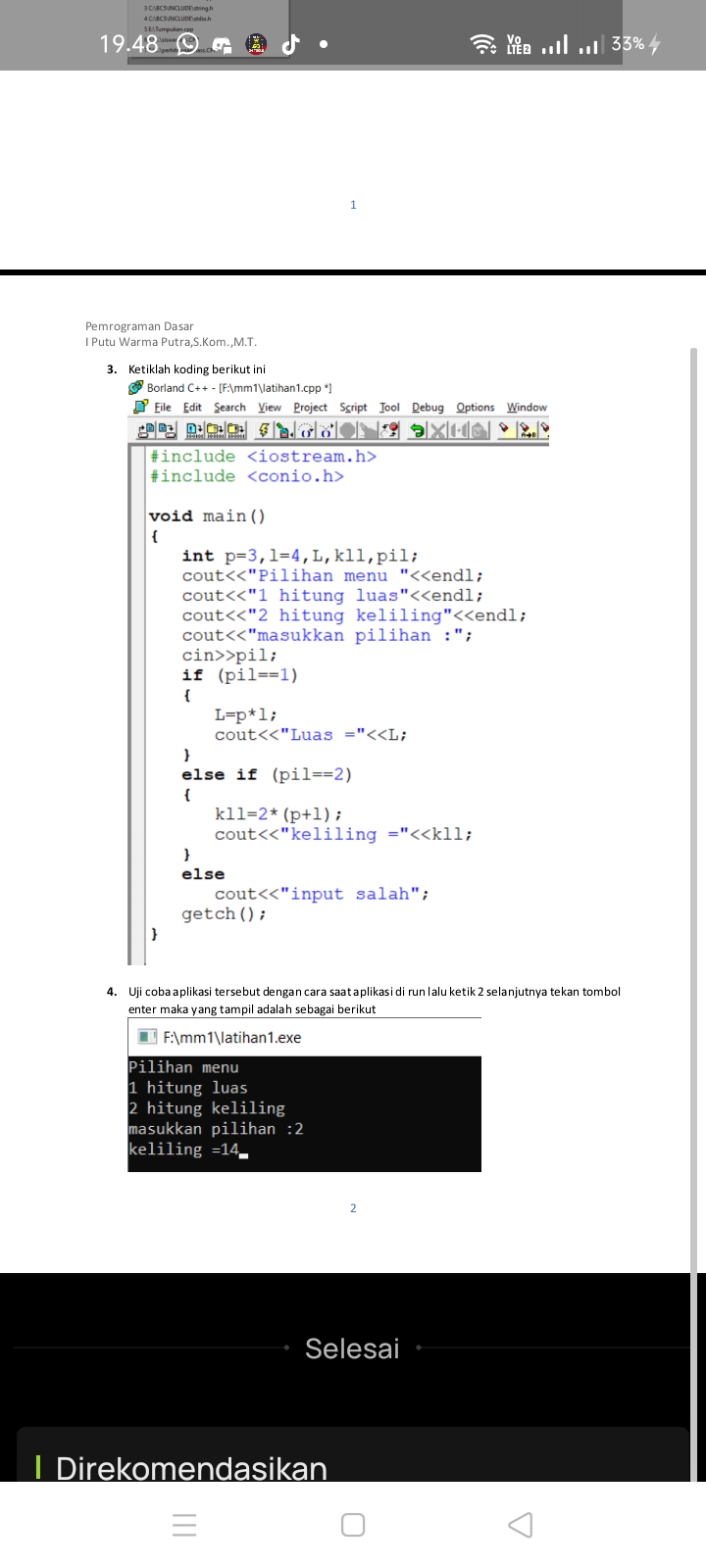Open the Options menu in Borland C++
The image size is (706, 1568).
[x=475, y=408]
